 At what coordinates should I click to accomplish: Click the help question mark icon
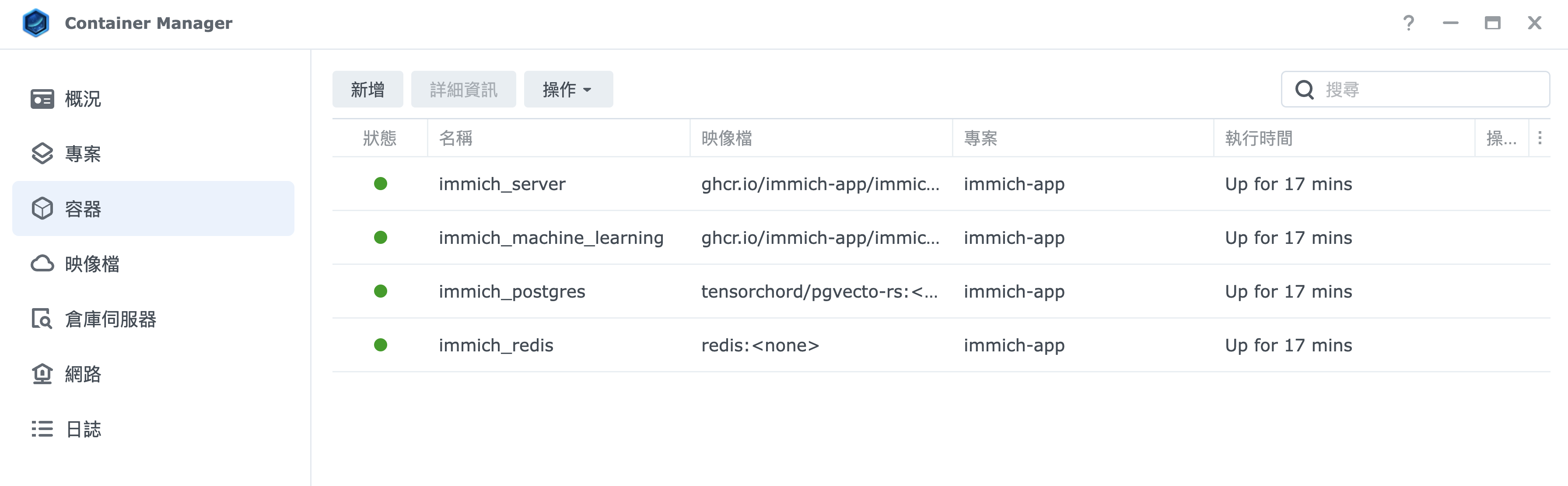tap(1408, 23)
